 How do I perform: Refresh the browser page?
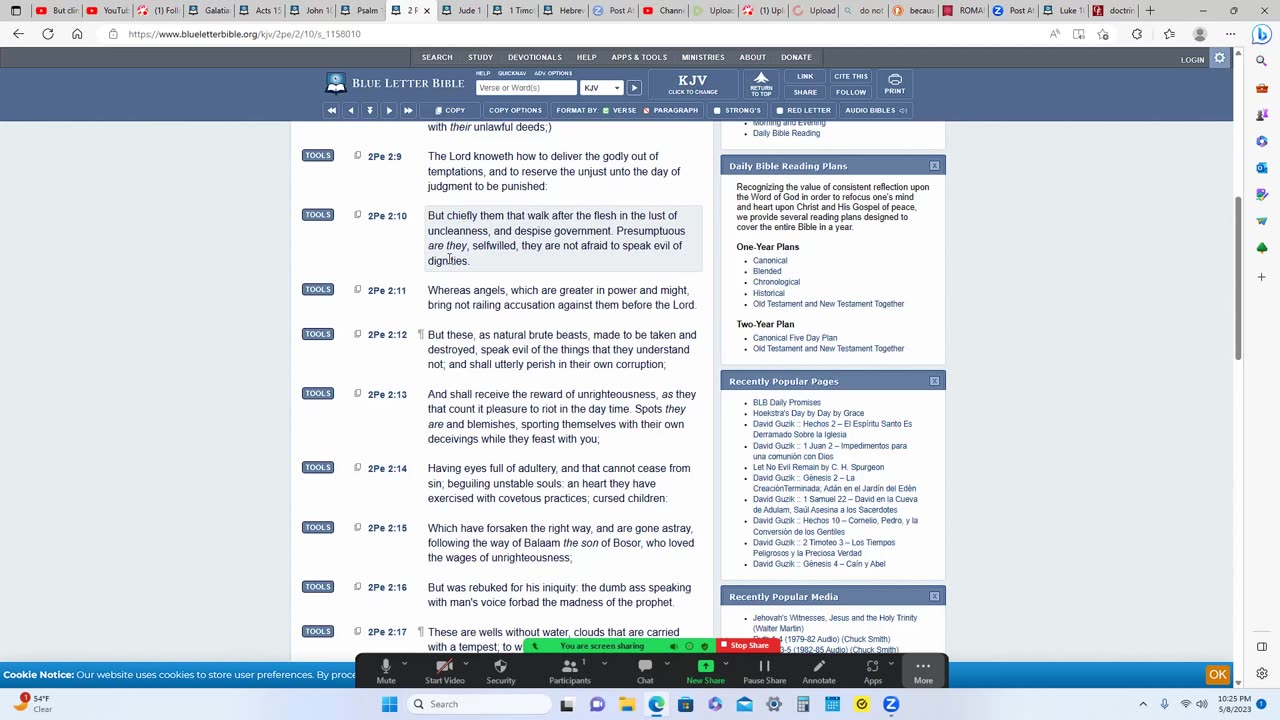click(x=47, y=34)
